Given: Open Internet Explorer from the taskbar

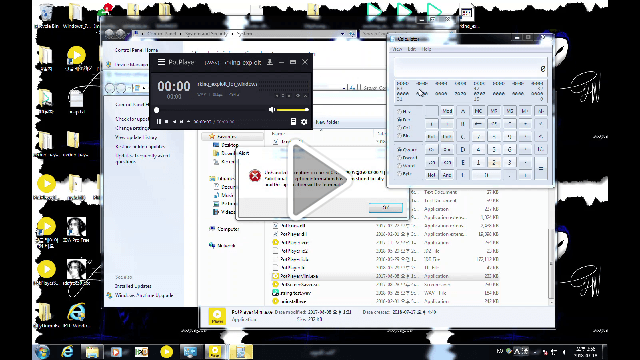Looking at the screenshot, I should click(67, 351).
